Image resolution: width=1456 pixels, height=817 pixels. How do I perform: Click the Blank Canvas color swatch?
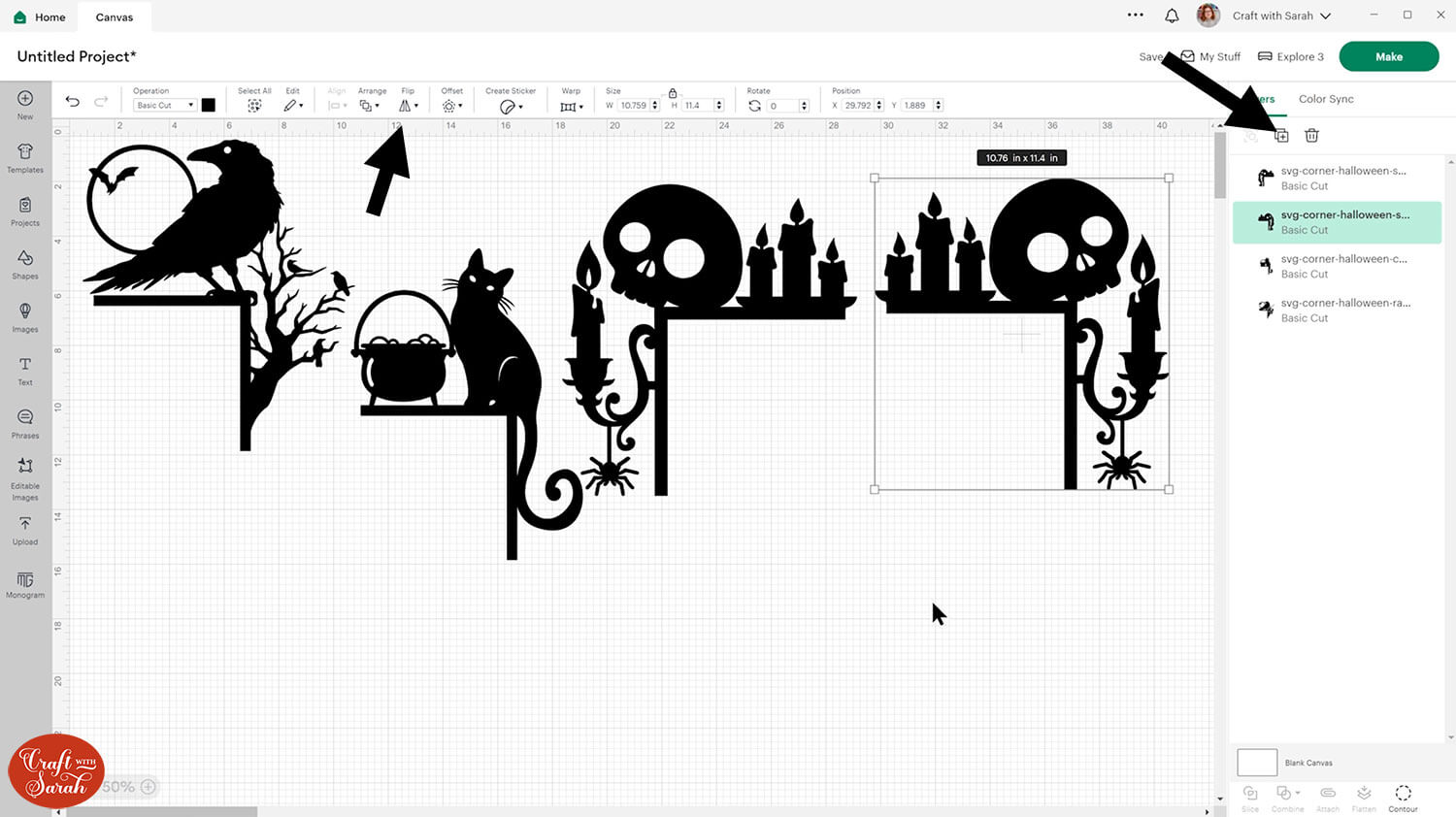tap(1257, 762)
